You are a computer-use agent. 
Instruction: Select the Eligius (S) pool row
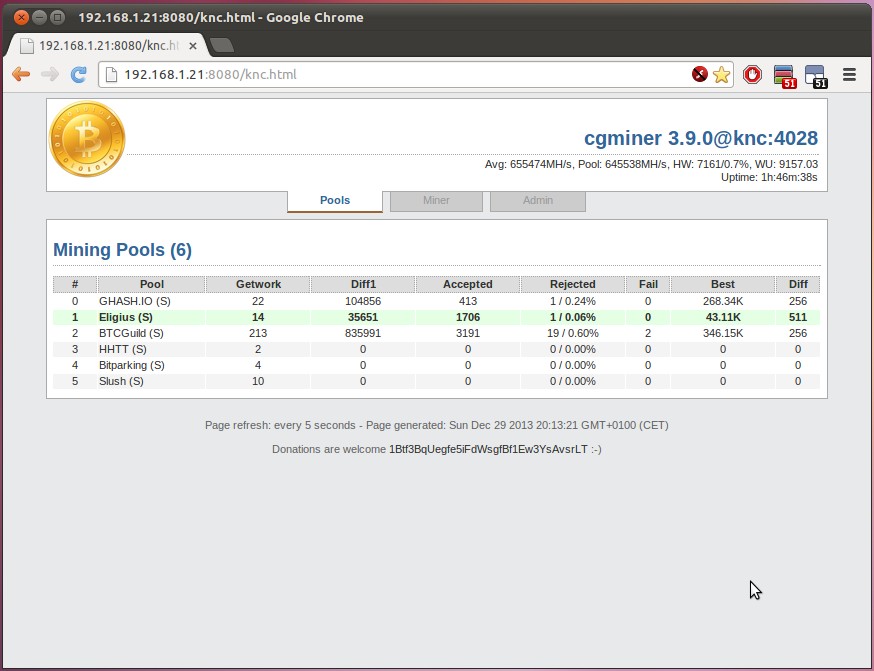436,317
